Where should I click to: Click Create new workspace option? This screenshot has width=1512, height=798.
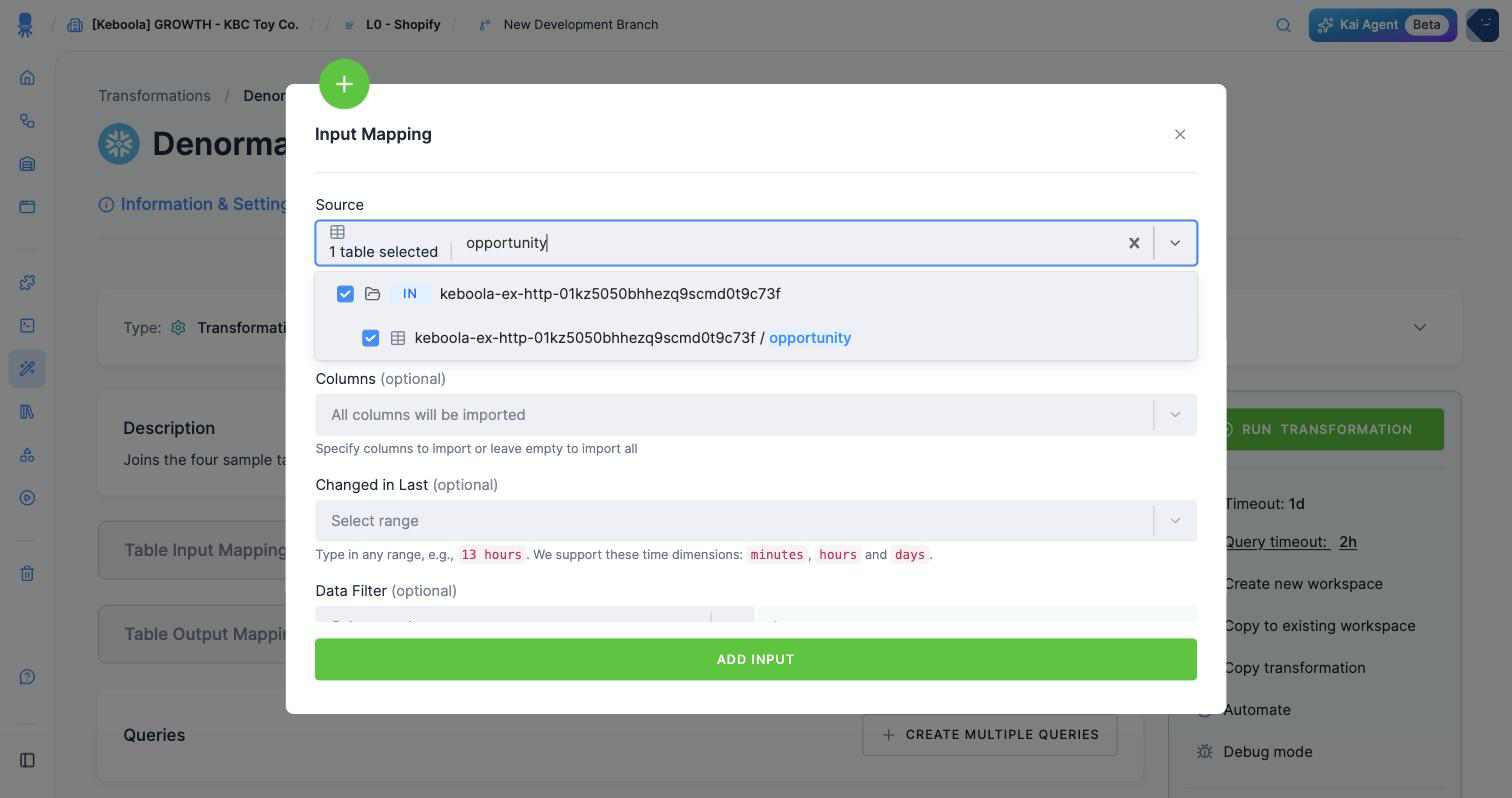[x=1303, y=584]
